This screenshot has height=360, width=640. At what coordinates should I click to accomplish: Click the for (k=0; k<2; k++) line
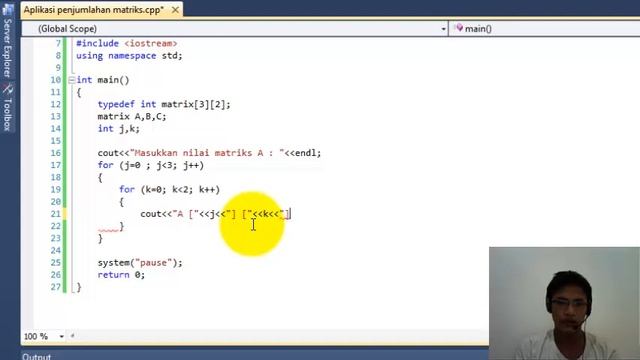click(x=169, y=189)
